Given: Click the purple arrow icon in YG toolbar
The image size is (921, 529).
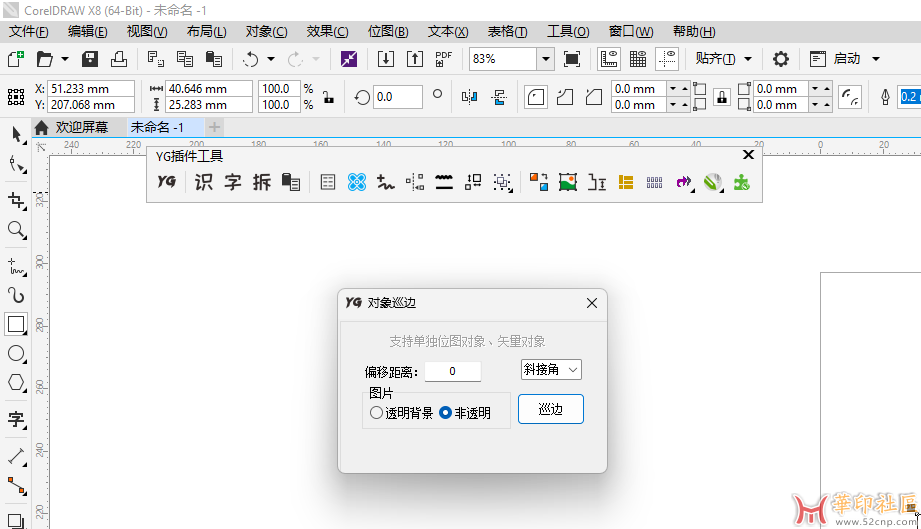Looking at the screenshot, I should click(x=684, y=183).
